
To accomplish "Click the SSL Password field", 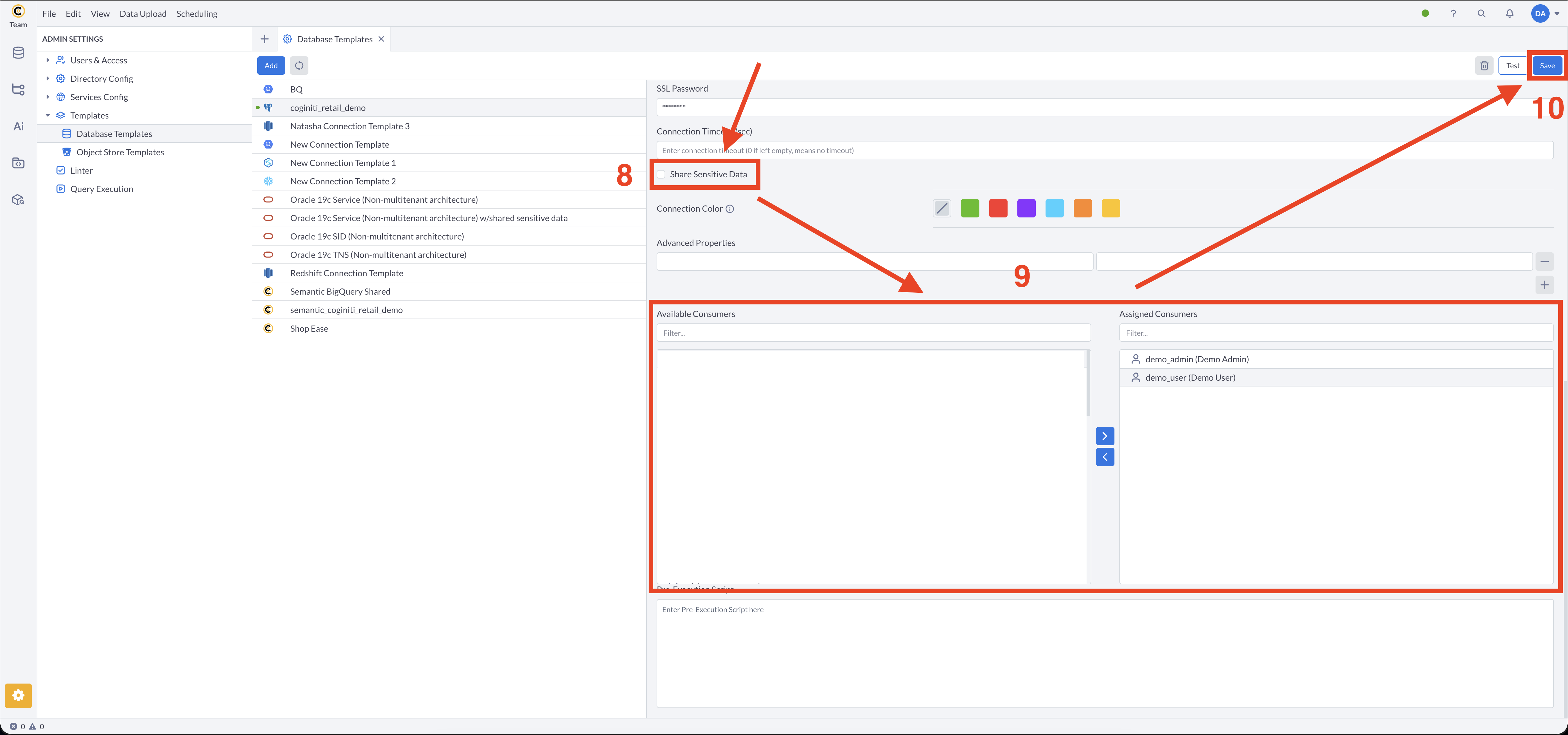I will click(x=1105, y=107).
